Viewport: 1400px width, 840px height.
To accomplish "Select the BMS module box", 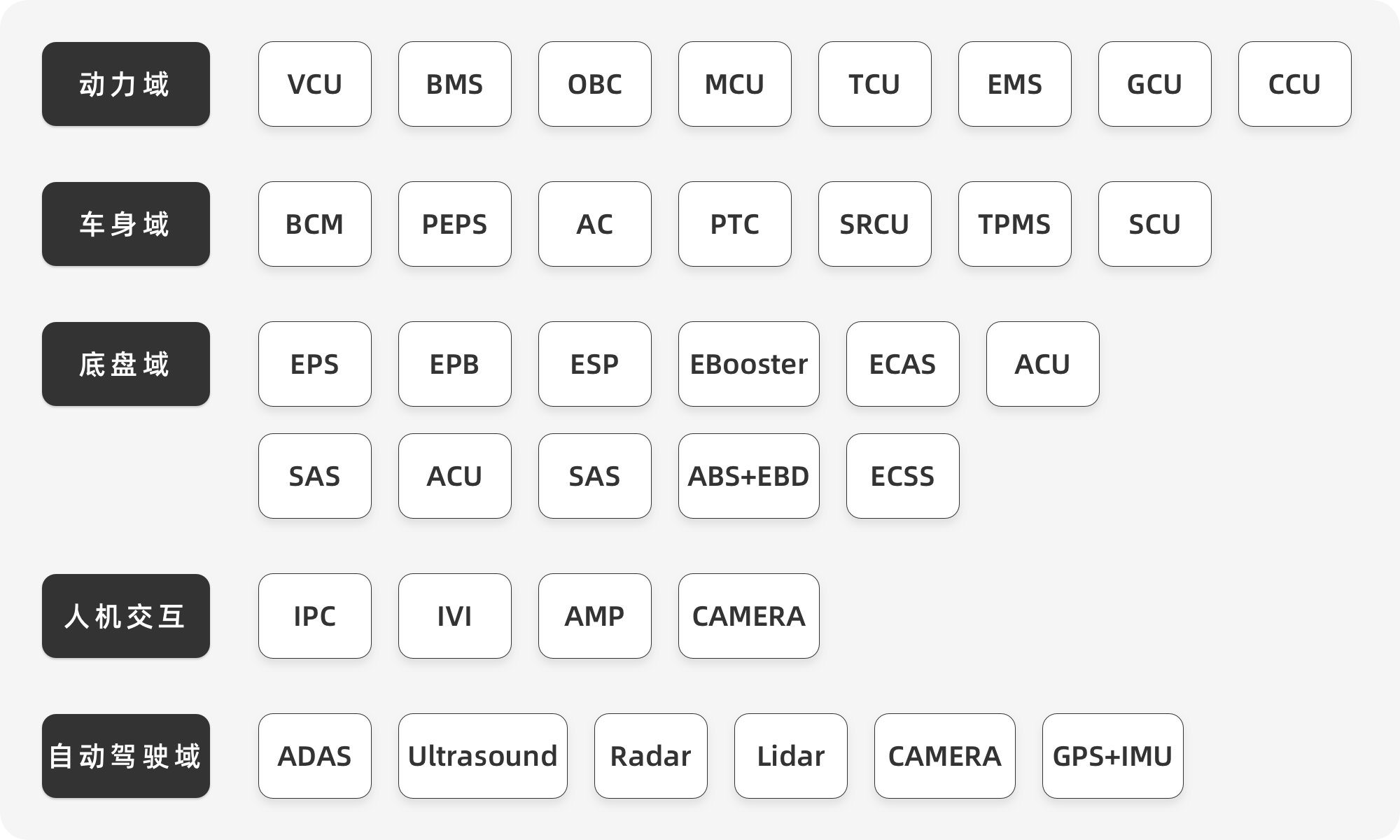I will point(455,84).
